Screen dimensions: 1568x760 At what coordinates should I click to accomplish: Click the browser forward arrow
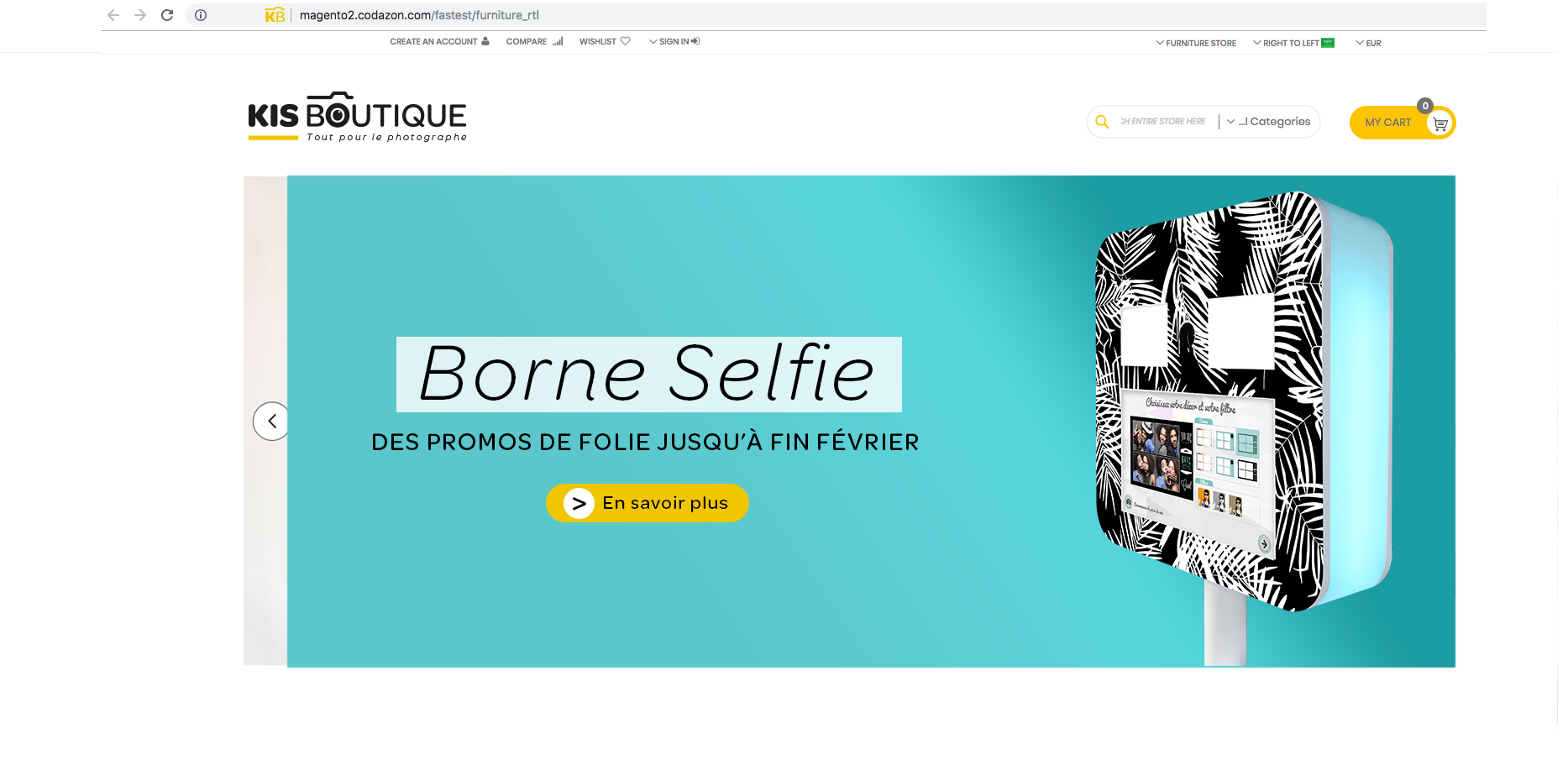(140, 15)
